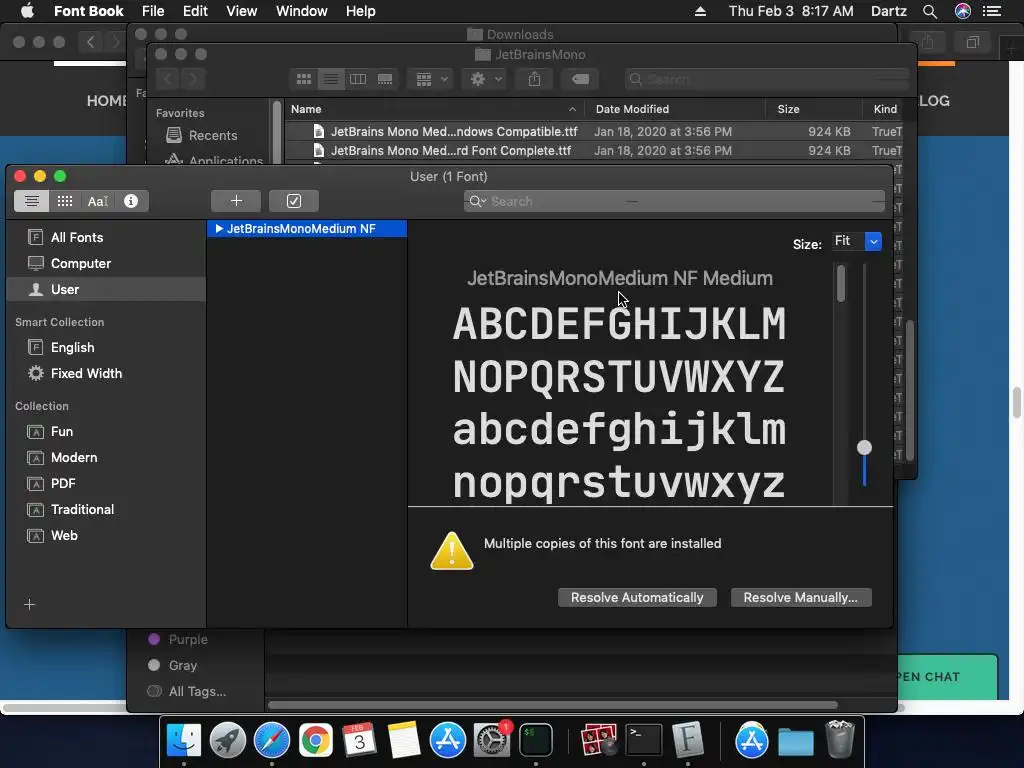Click the preview pane vertical scrollbar
The image size is (1024, 768).
[x=840, y=283]
